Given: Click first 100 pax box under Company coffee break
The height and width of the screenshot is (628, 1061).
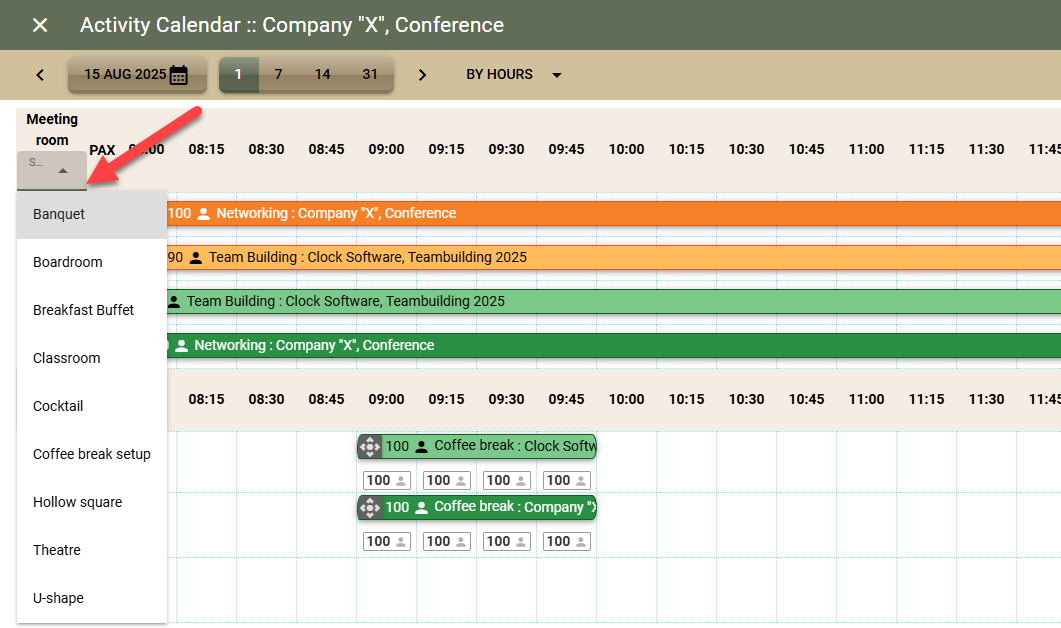Looking at the screenshot, I should point(387,541).
